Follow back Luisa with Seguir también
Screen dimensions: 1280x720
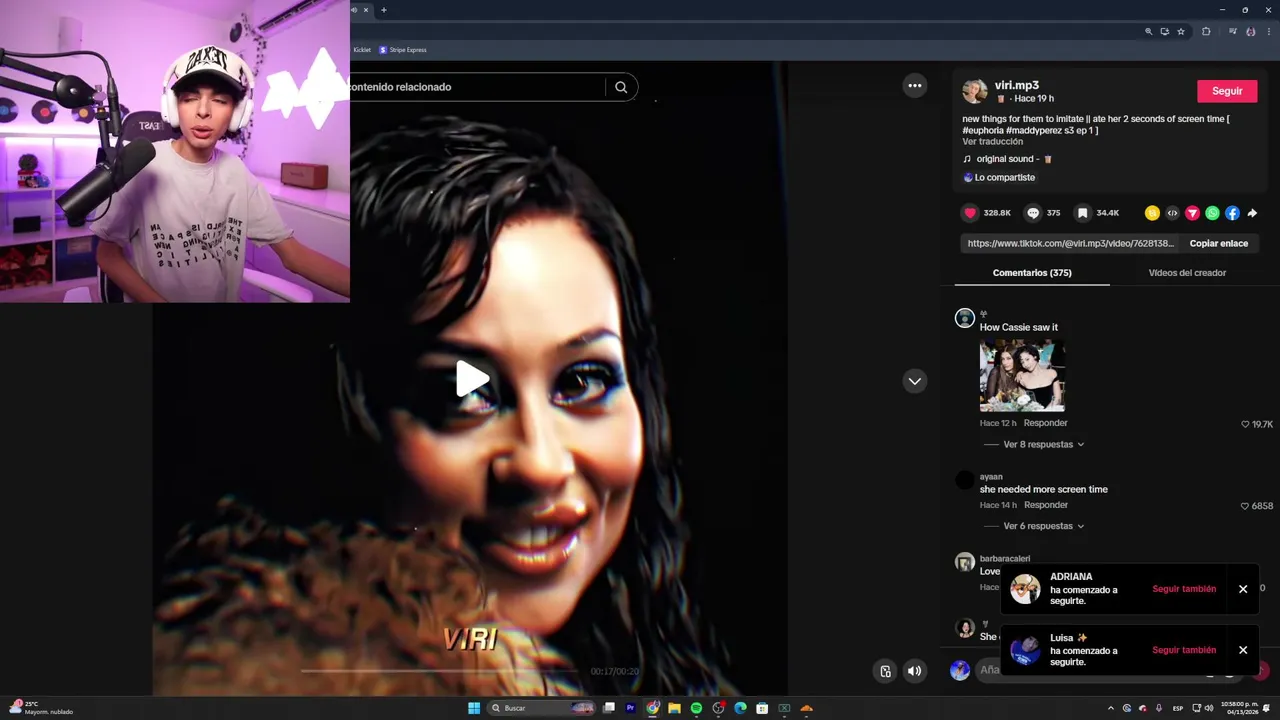tap(1184, 650)
